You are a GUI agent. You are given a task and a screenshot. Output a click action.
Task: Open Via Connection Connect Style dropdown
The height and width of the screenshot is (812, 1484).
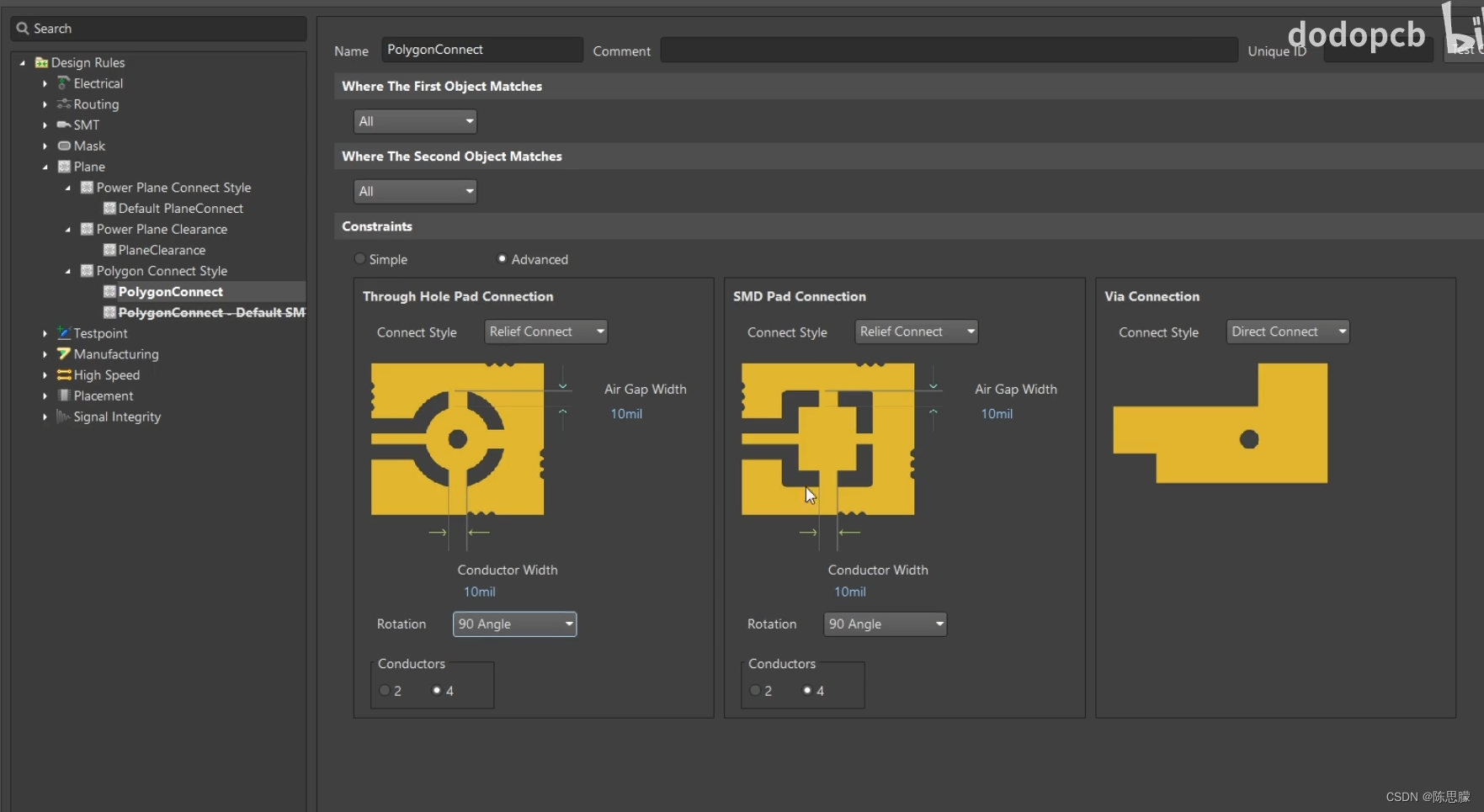[x=1288, y=332]
